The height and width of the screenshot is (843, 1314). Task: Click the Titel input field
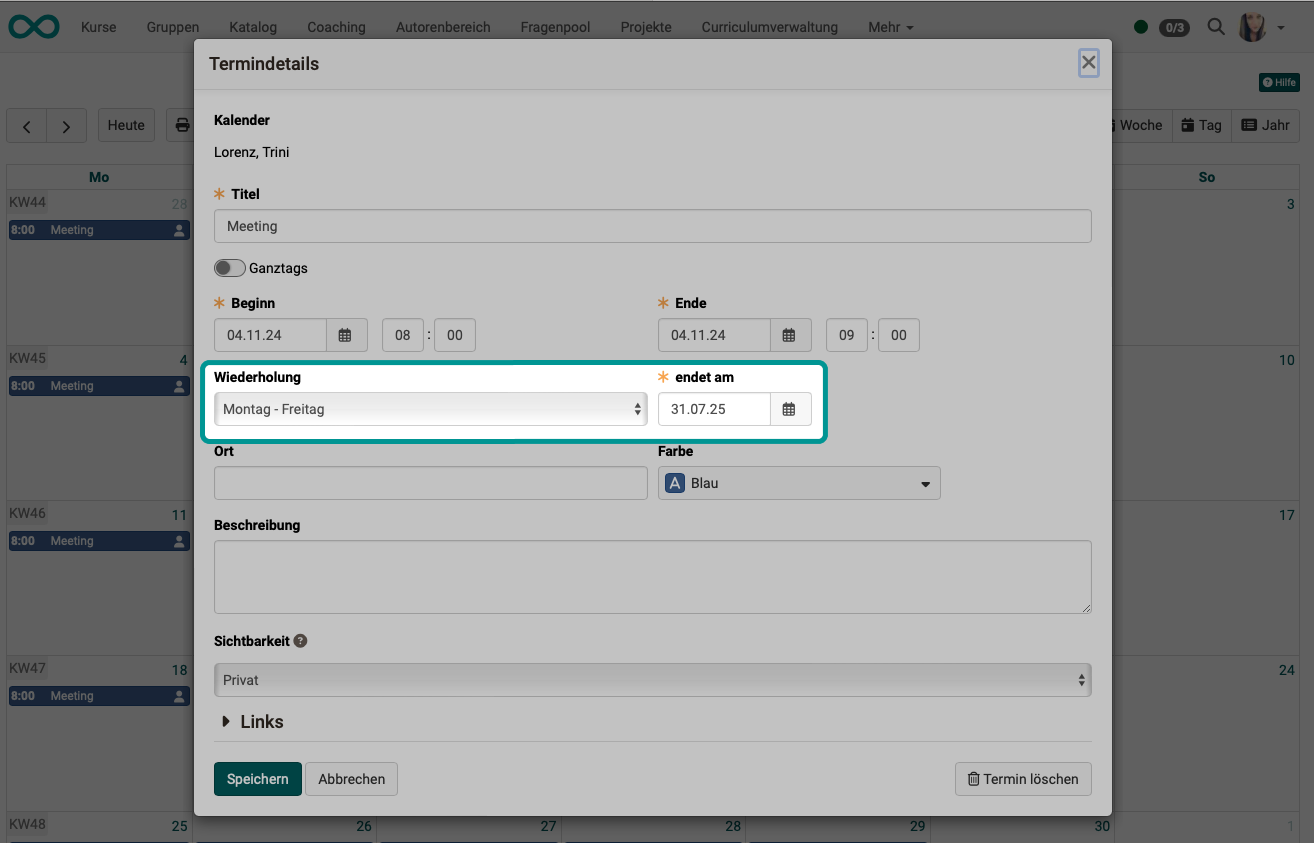(652, 226)
